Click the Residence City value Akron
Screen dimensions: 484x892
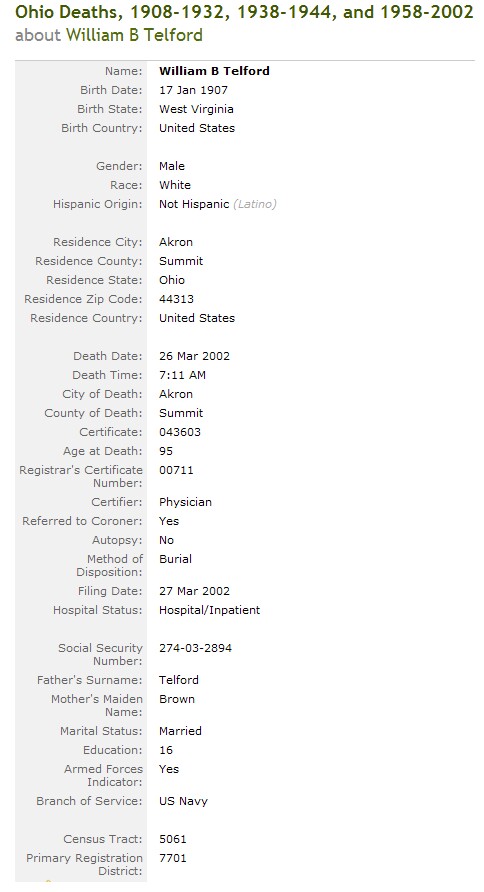[176, 242]
